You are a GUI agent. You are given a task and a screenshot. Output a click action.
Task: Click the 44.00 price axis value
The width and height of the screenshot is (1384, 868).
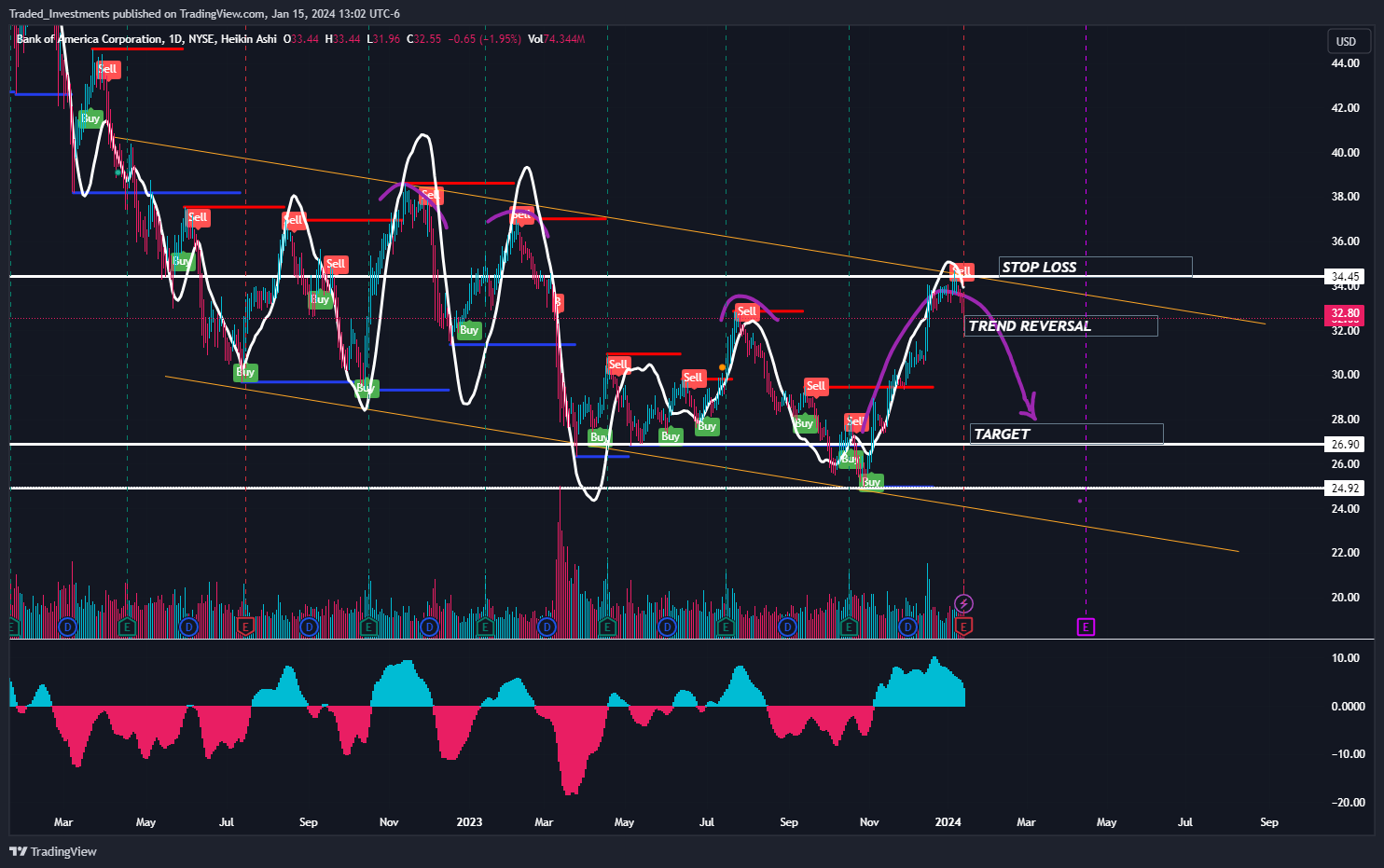pyautogui.click(x=1345, y=63)
